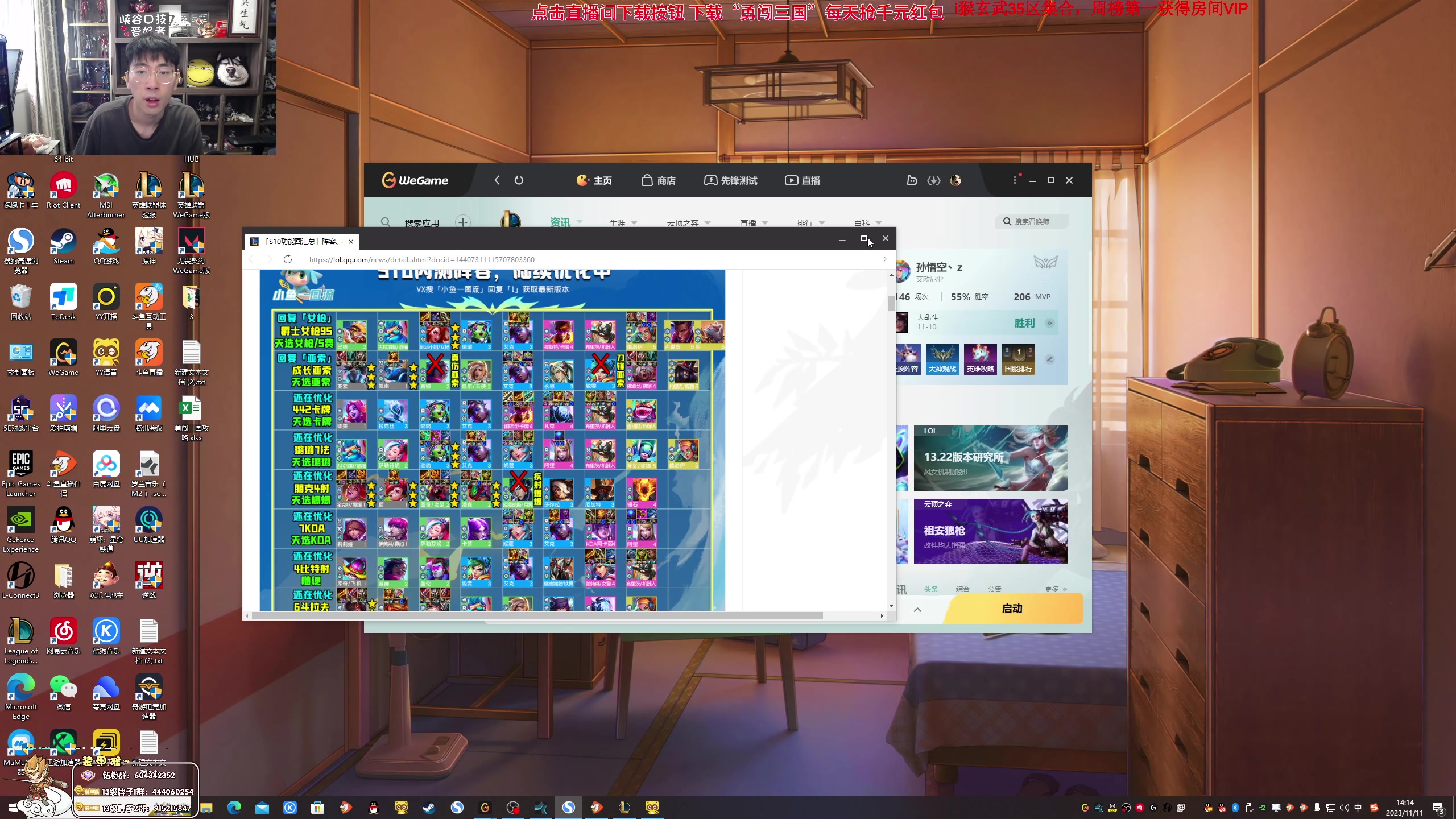
Task: Click 启动 launch button
Action: click(1012, 609)
